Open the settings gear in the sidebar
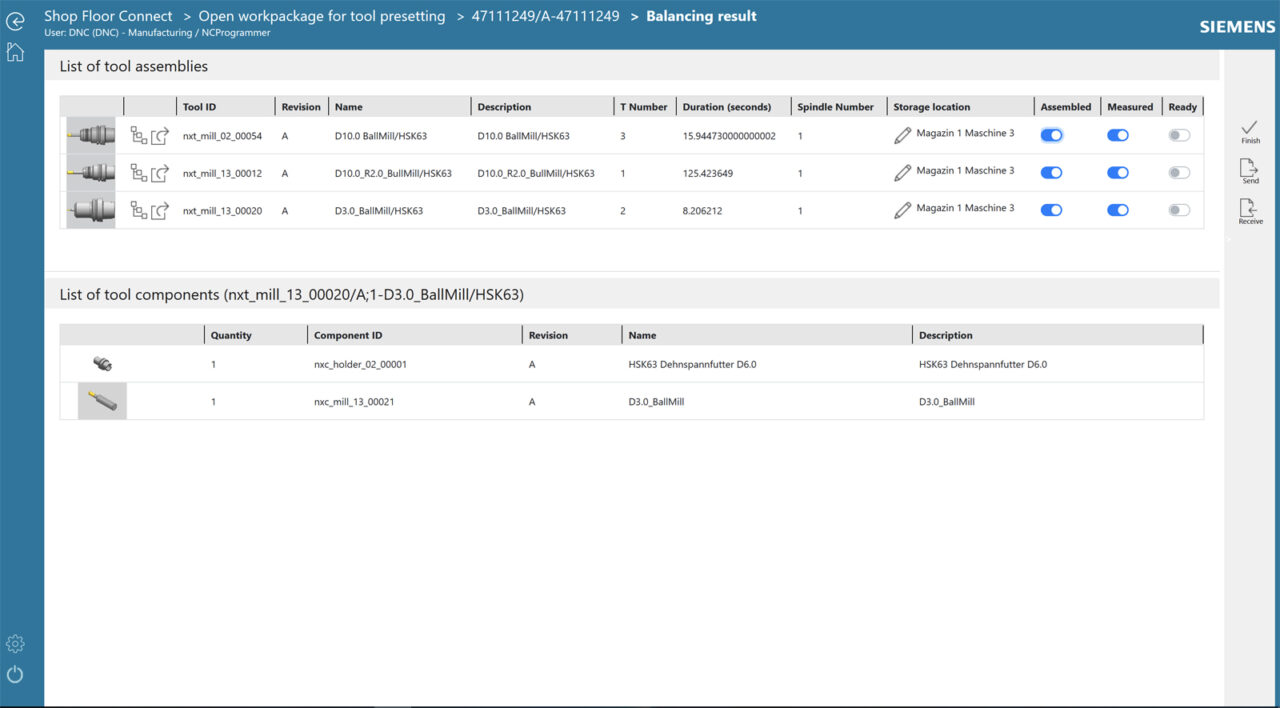The height and width of the screenshot is (708, 1280). click(x=14, y=643)
